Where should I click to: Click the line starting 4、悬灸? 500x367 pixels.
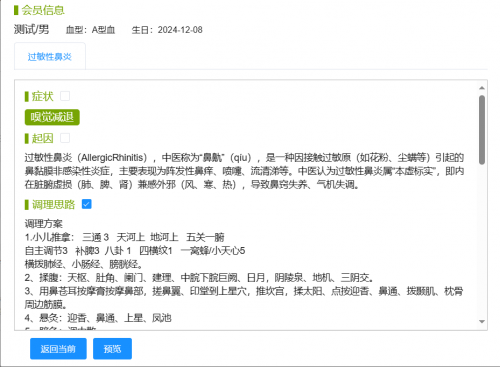(98, 318)
